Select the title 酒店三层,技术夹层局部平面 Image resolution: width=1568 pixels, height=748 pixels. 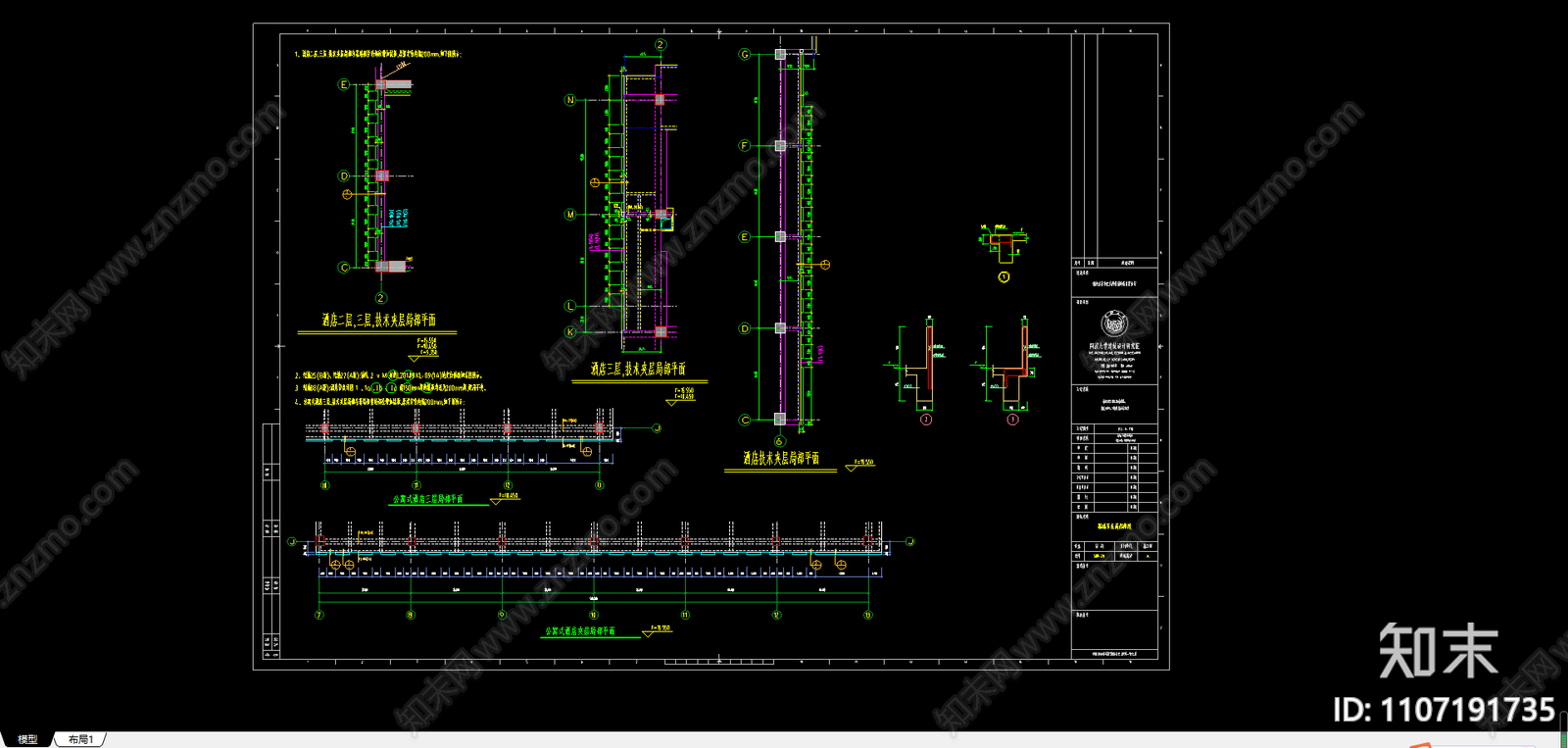pyautogui.click(x=638, y=370)
